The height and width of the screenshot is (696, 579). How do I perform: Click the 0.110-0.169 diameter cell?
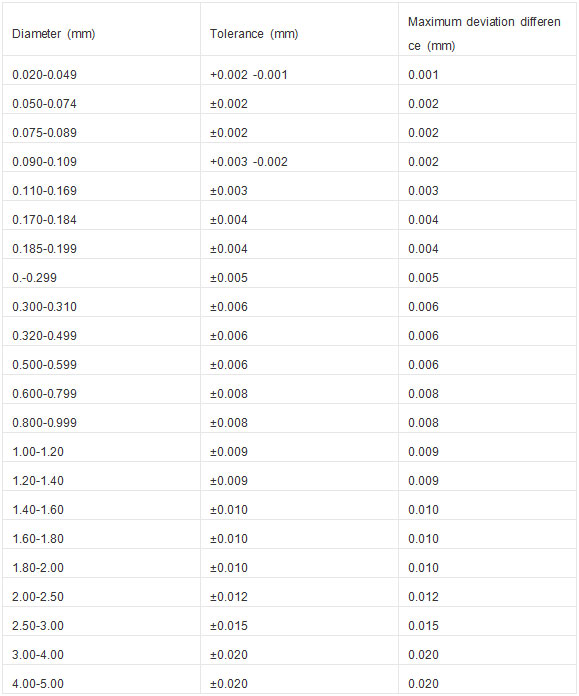coord(44,191)
